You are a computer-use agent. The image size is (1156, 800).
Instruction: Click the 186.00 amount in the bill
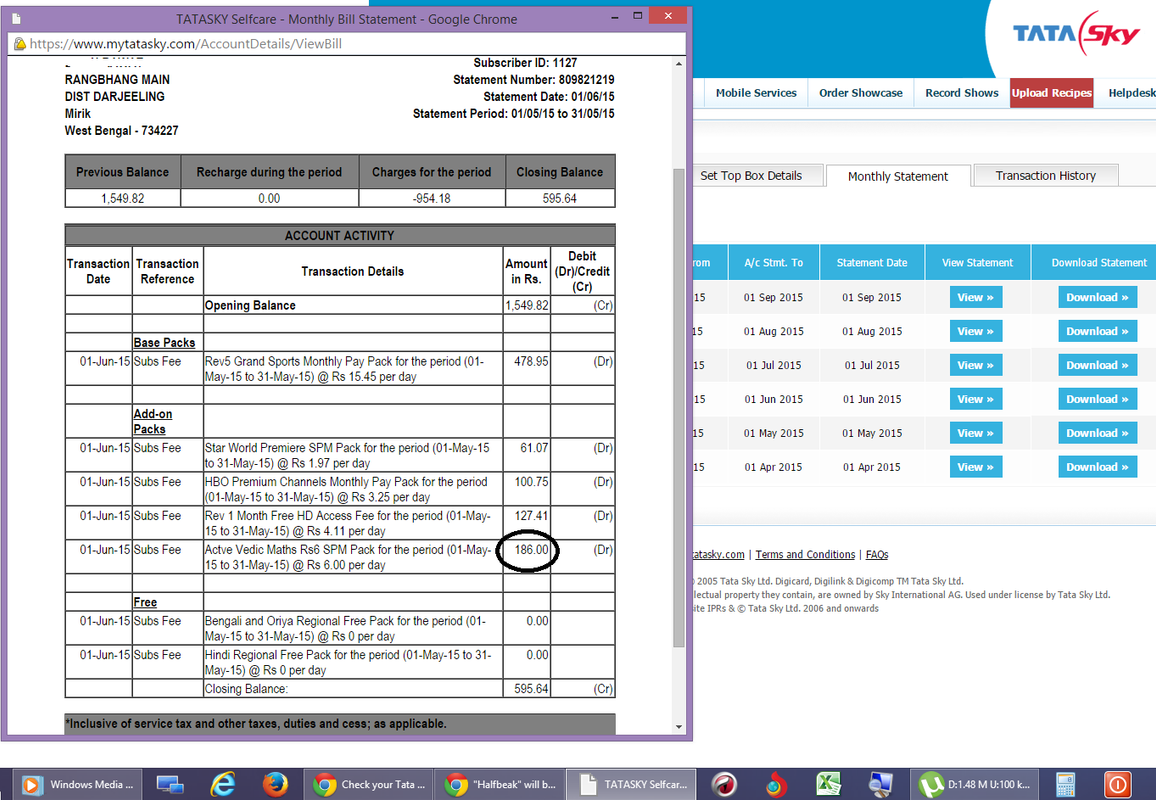coord(531,550)
